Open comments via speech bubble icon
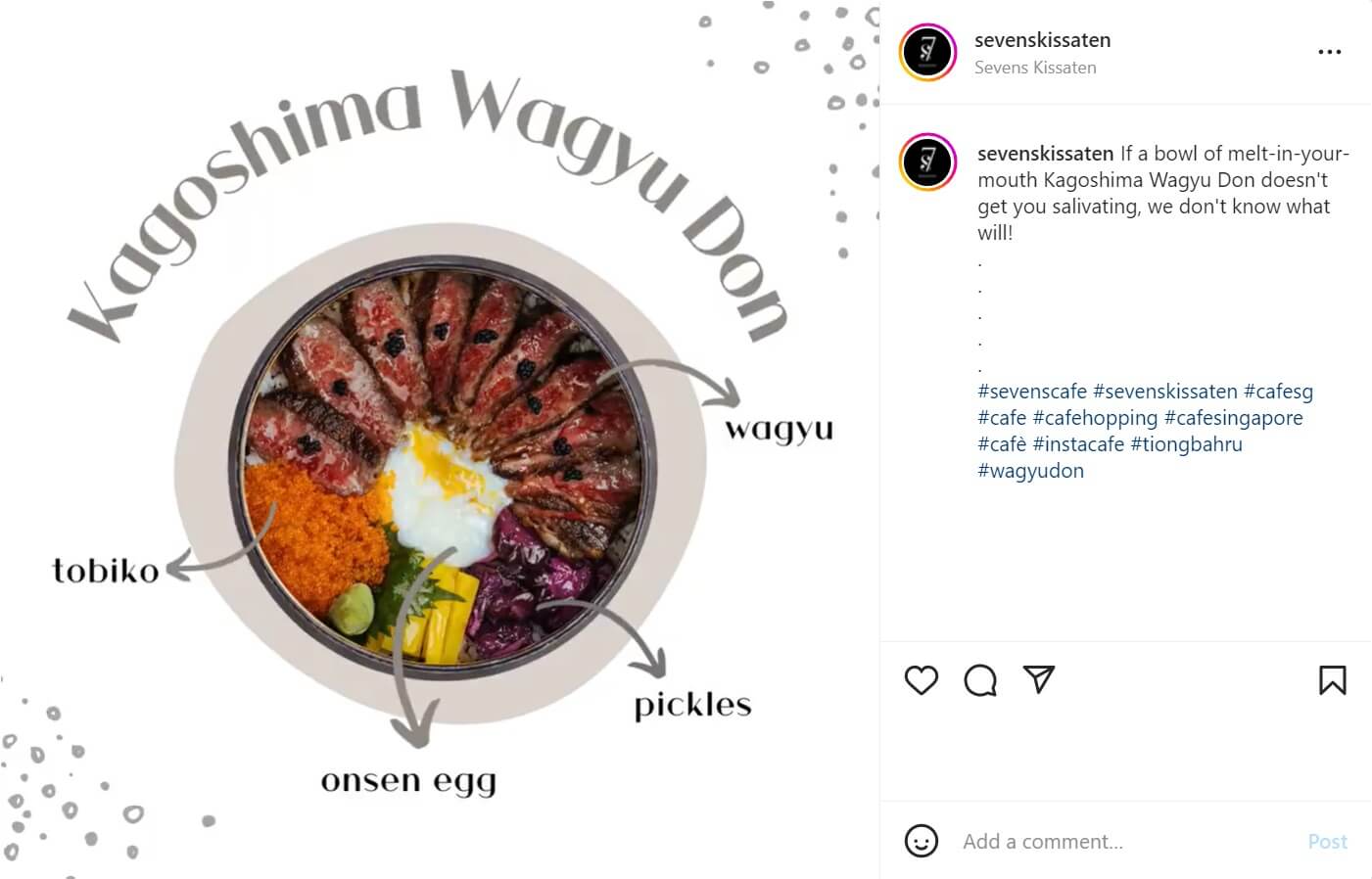1372x879 pixels. click(979, 680)
